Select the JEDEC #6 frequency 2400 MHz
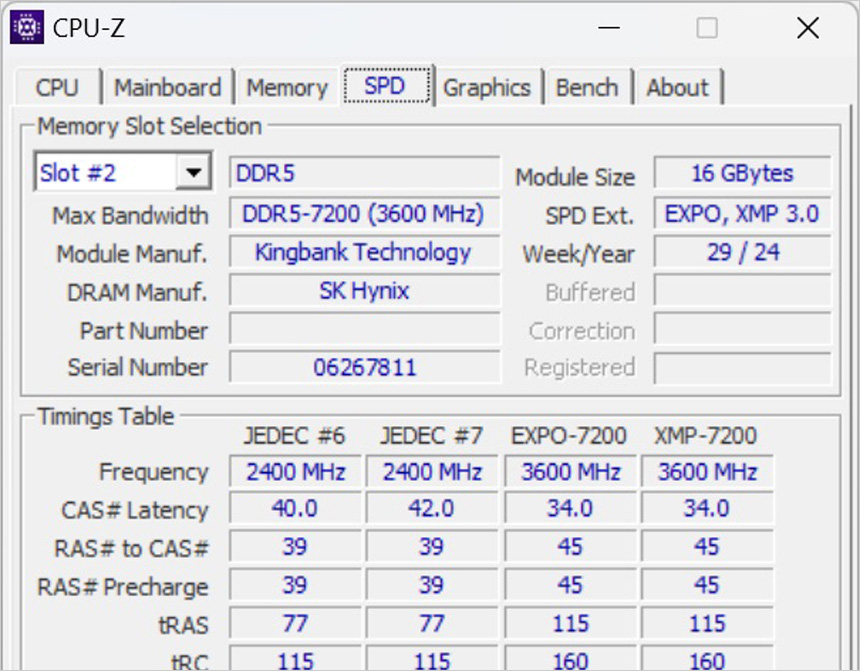The image size is (860, 671). click(296, 471)
